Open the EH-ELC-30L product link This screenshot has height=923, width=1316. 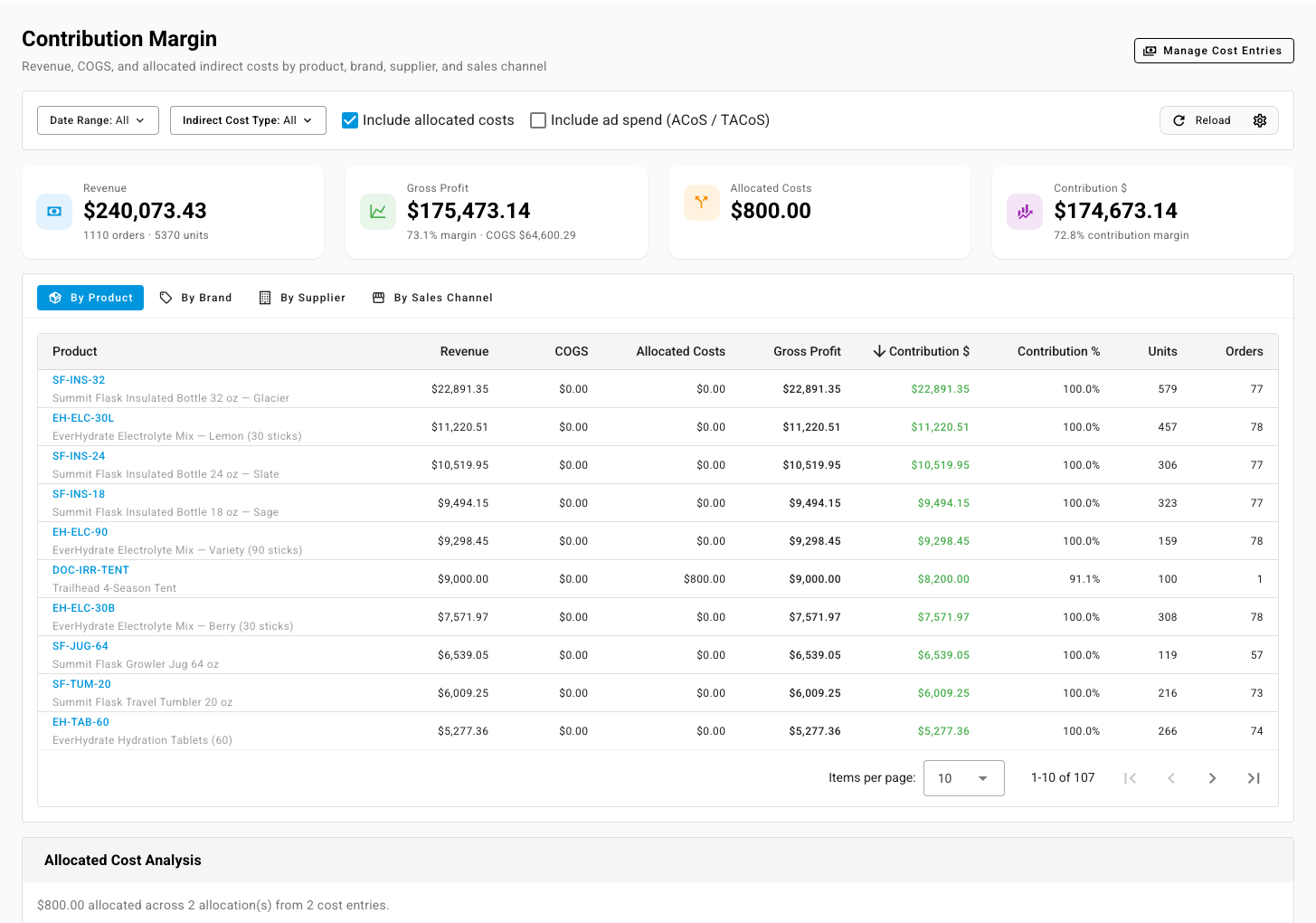point(83,418)
